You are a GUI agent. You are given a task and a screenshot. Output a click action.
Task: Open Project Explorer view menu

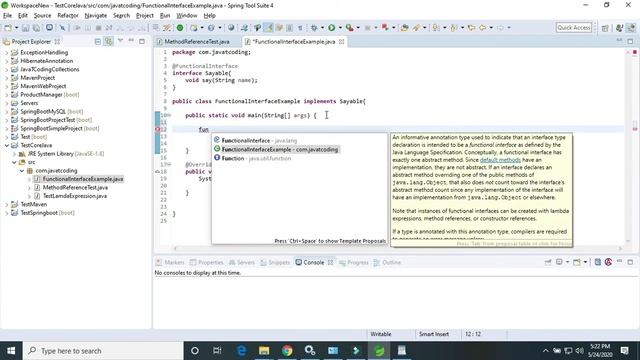pyautogui.click(x=120, y=41)
